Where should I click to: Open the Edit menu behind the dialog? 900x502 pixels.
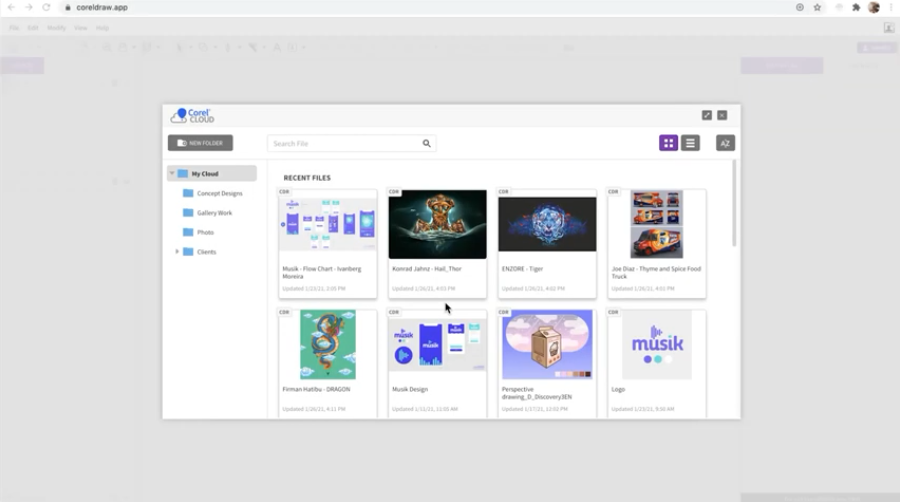tap(33, 28)
